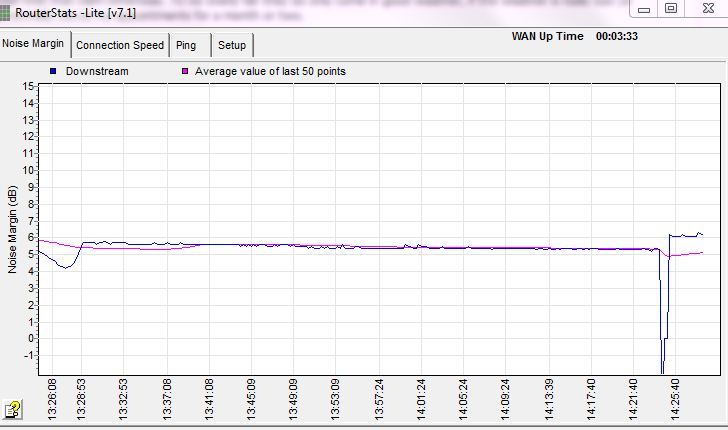Click the 00:03:33 uptime value
The image size is (728, 430).
[617, 36]
